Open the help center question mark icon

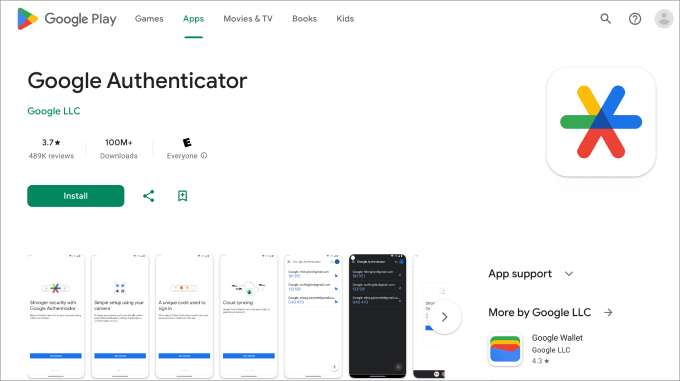[635, 19]
